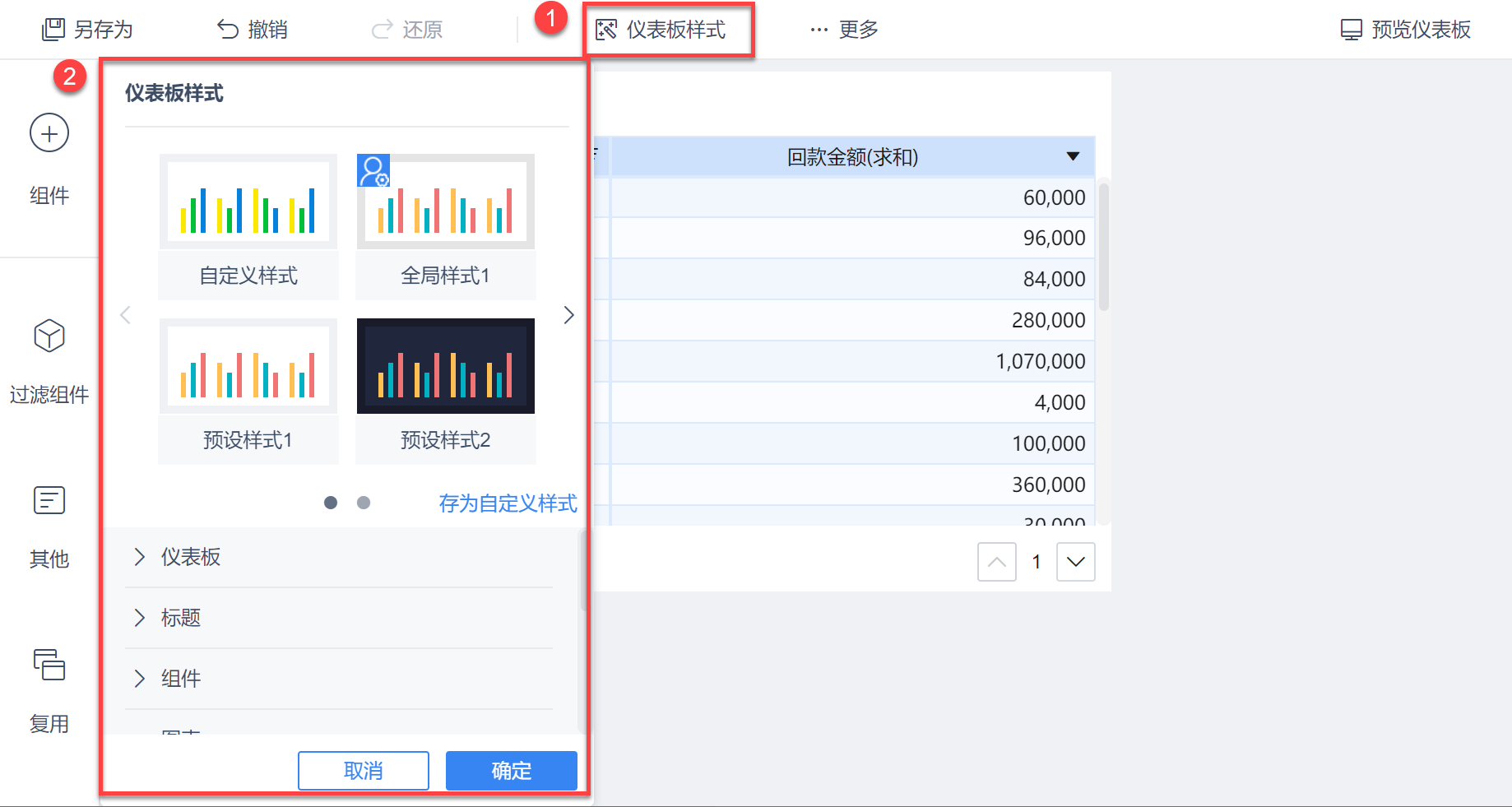Screen dimensions: 1512x807
Task: Select the dark preset style 2 (预设样式2) thumbnail
Action: (x=446, y=366)
